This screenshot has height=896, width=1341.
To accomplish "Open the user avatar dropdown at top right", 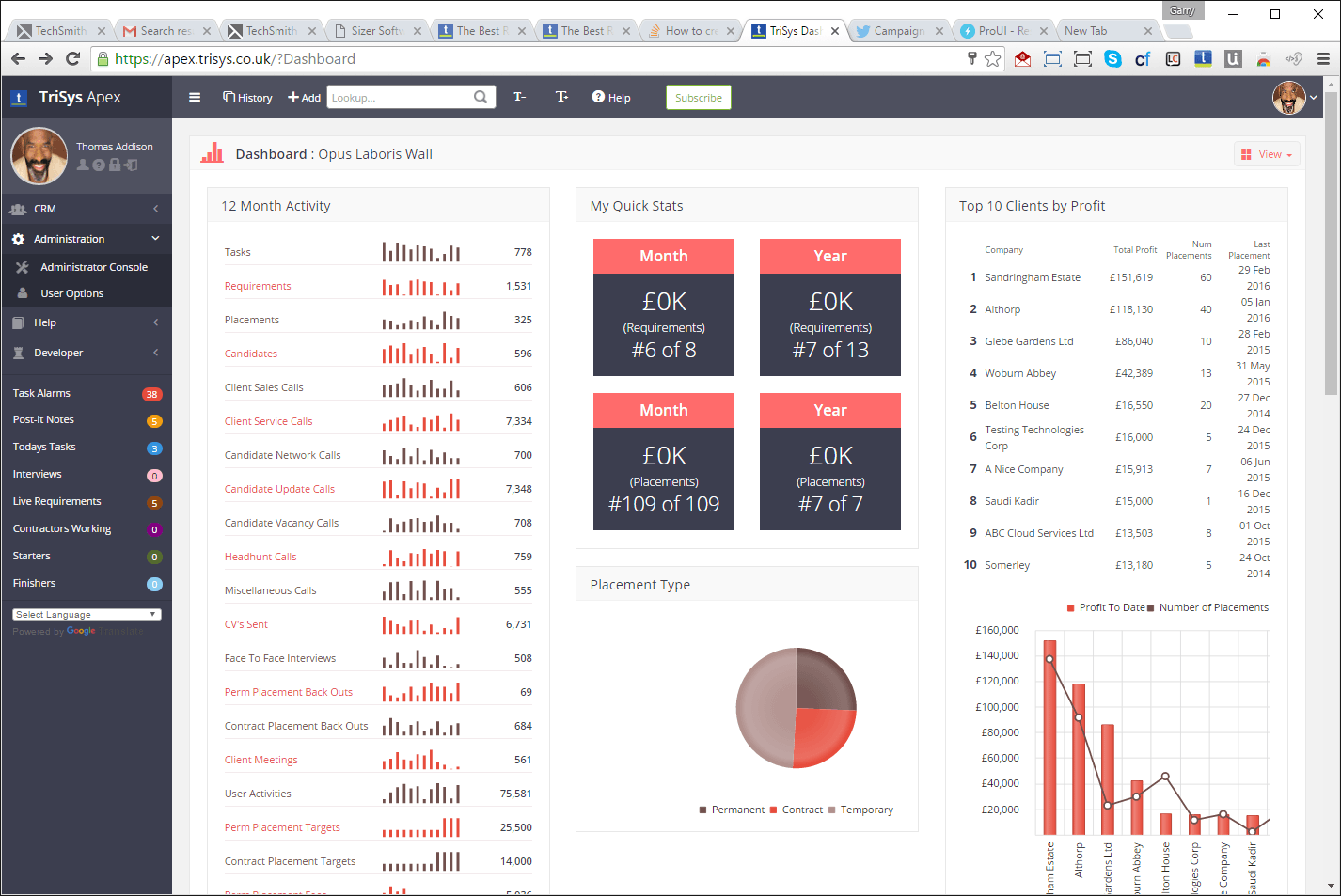I will (1294, 97).
